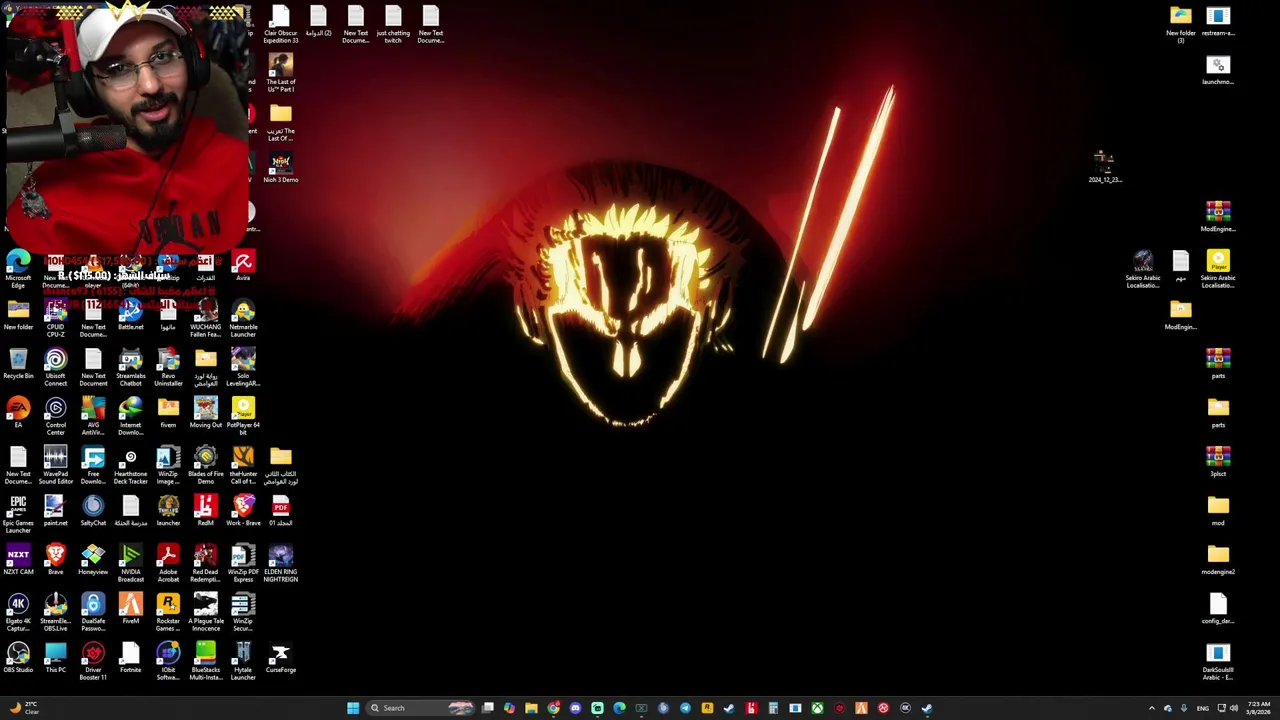
Task: Open the Recycle Bin
Action: 18,364
